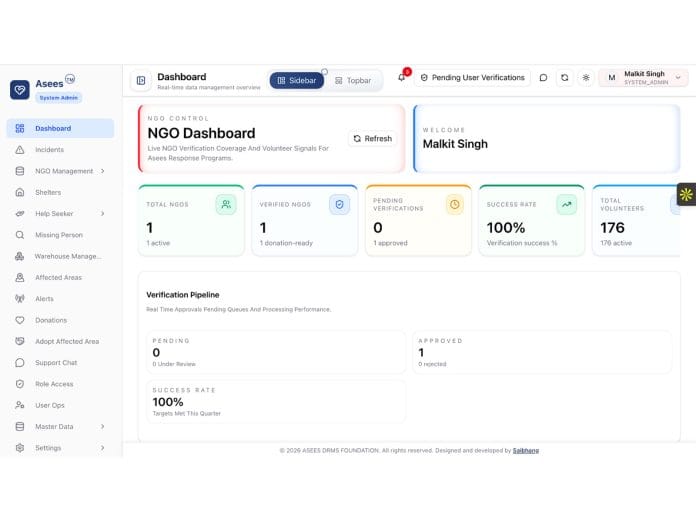This screenshot has height=522, width=696.
Task: Toggle the light theme sun icon
Action: coord(586,78)
